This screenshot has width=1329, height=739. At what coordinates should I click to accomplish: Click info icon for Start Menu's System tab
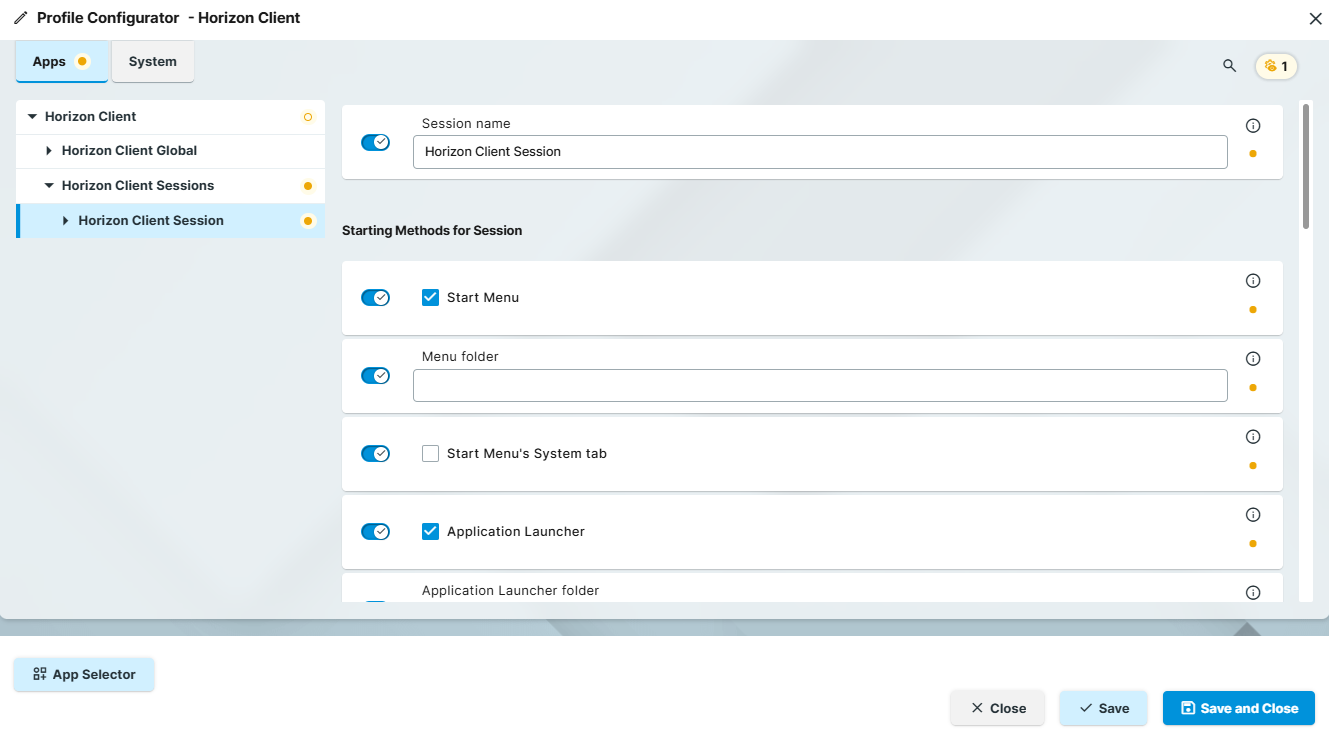[x=1252, y=437]
